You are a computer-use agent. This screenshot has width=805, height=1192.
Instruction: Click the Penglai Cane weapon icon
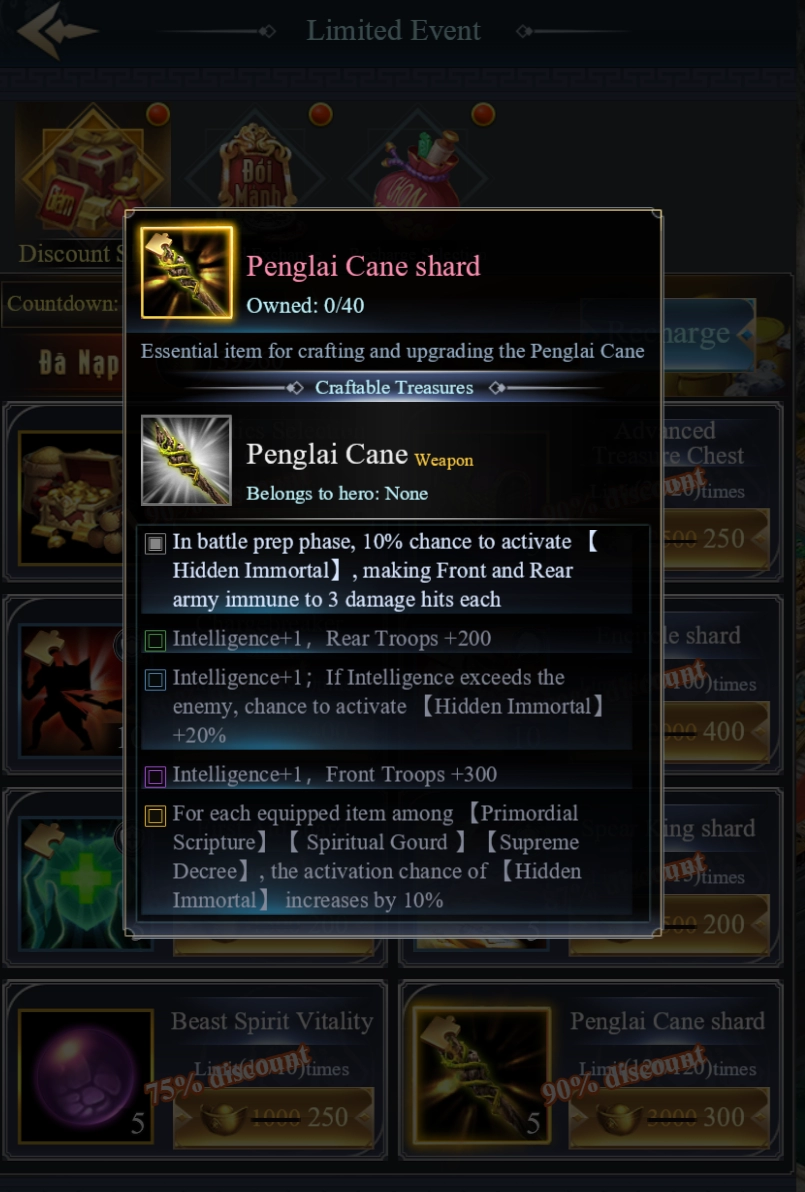coord(186,460)
